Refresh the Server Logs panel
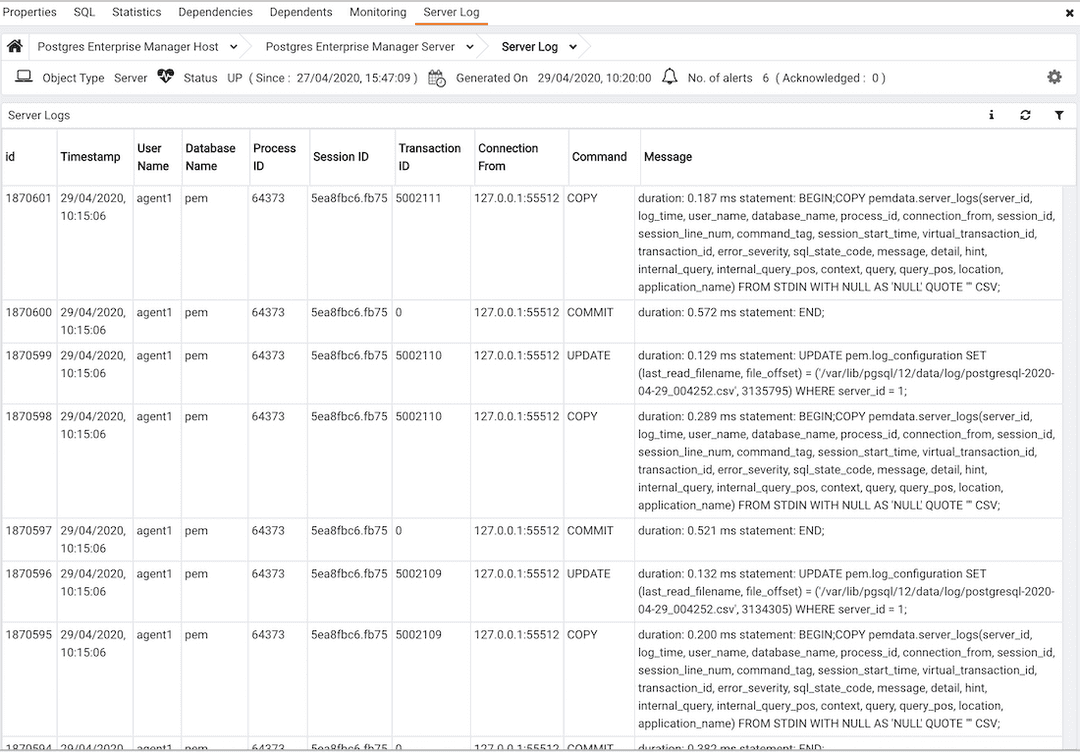Screen dimensions: 1080x752 click(x=1025, y=115)
